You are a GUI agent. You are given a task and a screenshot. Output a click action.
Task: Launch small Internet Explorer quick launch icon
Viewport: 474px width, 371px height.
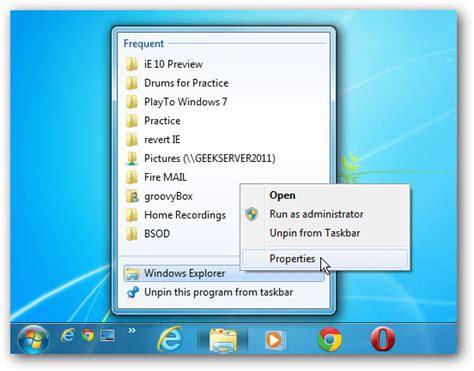tap(67, 335)
